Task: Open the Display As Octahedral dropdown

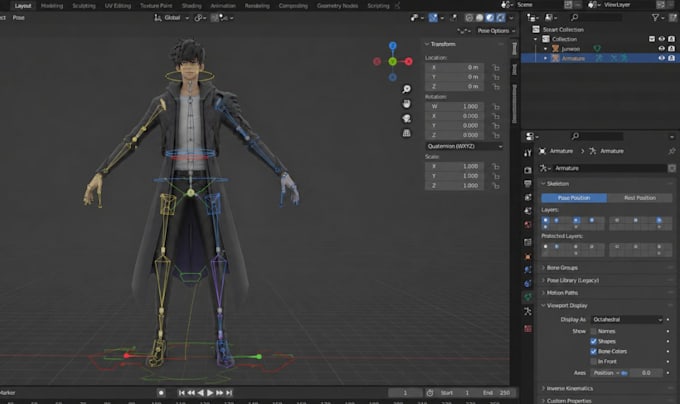Action: 627,319
